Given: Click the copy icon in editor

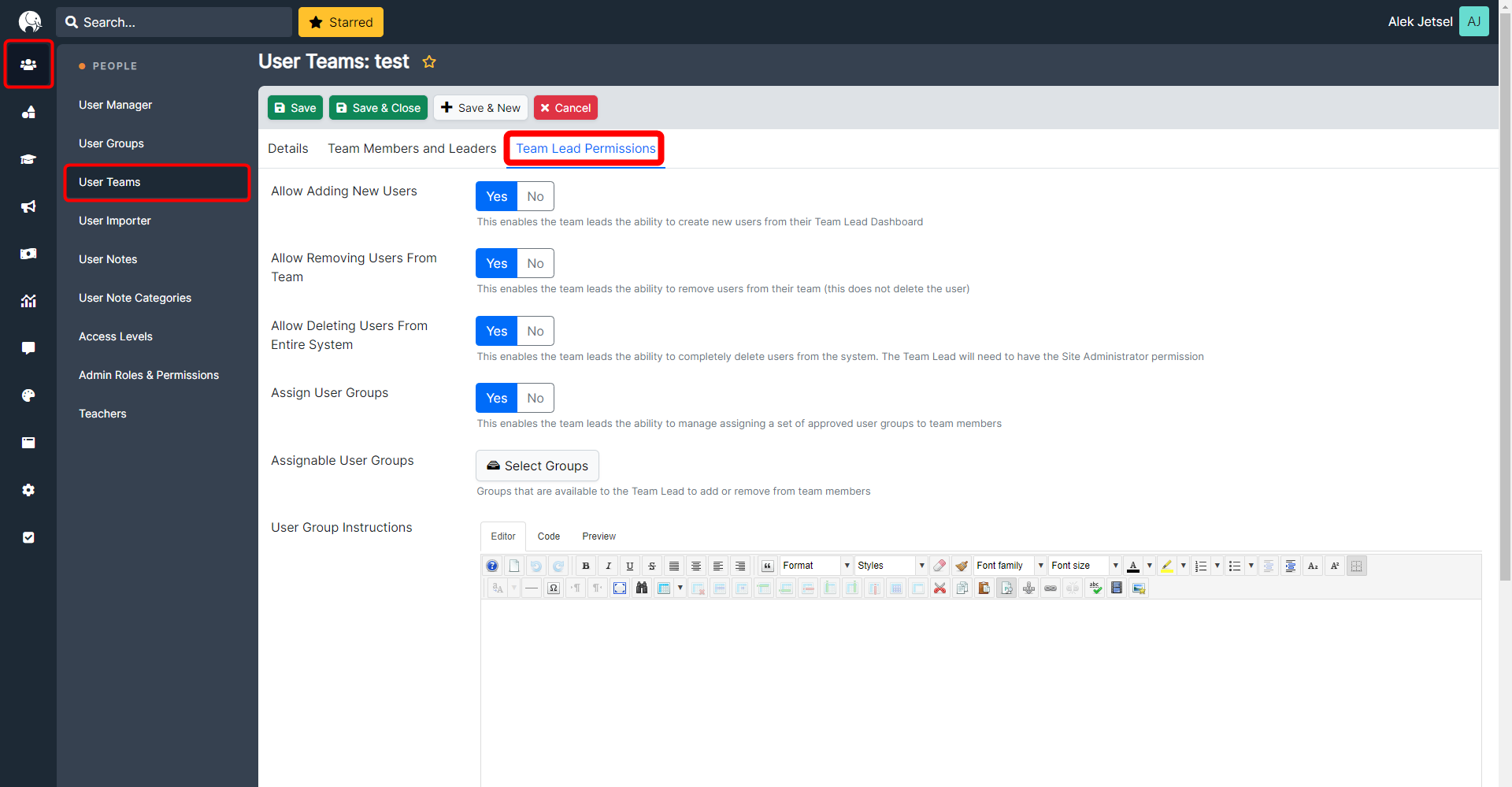Looking at the screenshot, I should tap(962, 588).
